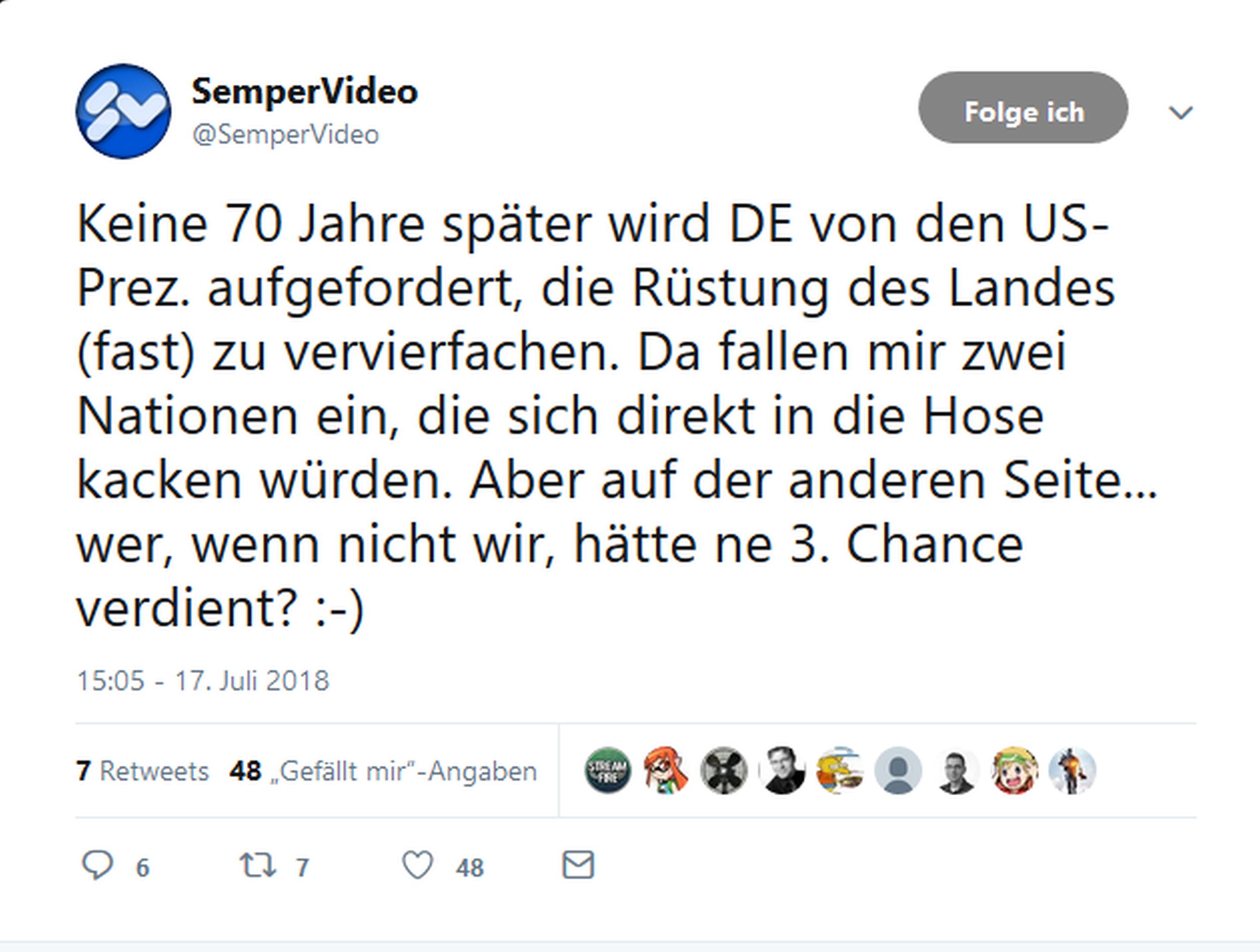
Task: Open the default grey silhouette liker avatar
Action: (x=898, y=771)
